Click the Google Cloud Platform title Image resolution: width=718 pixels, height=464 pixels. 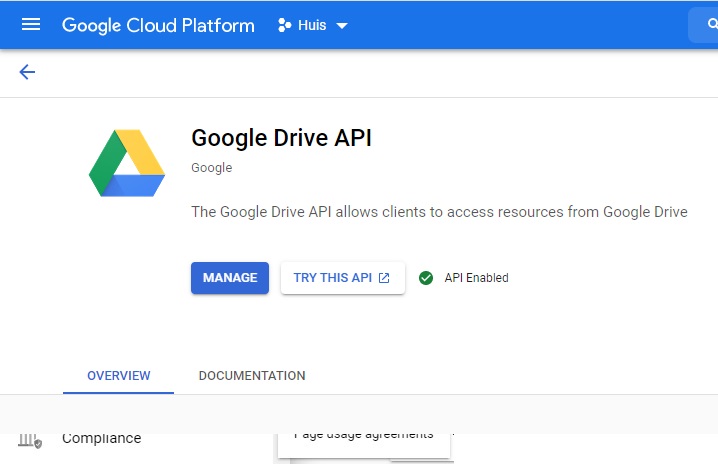[158, 25]
